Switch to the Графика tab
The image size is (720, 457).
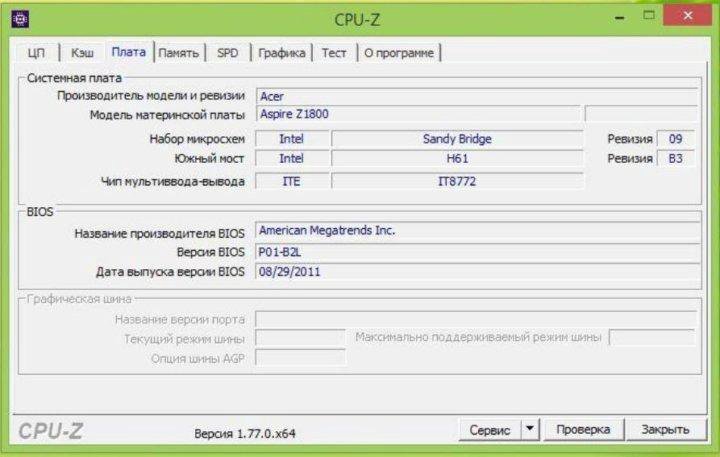click(x=281, y=53)
